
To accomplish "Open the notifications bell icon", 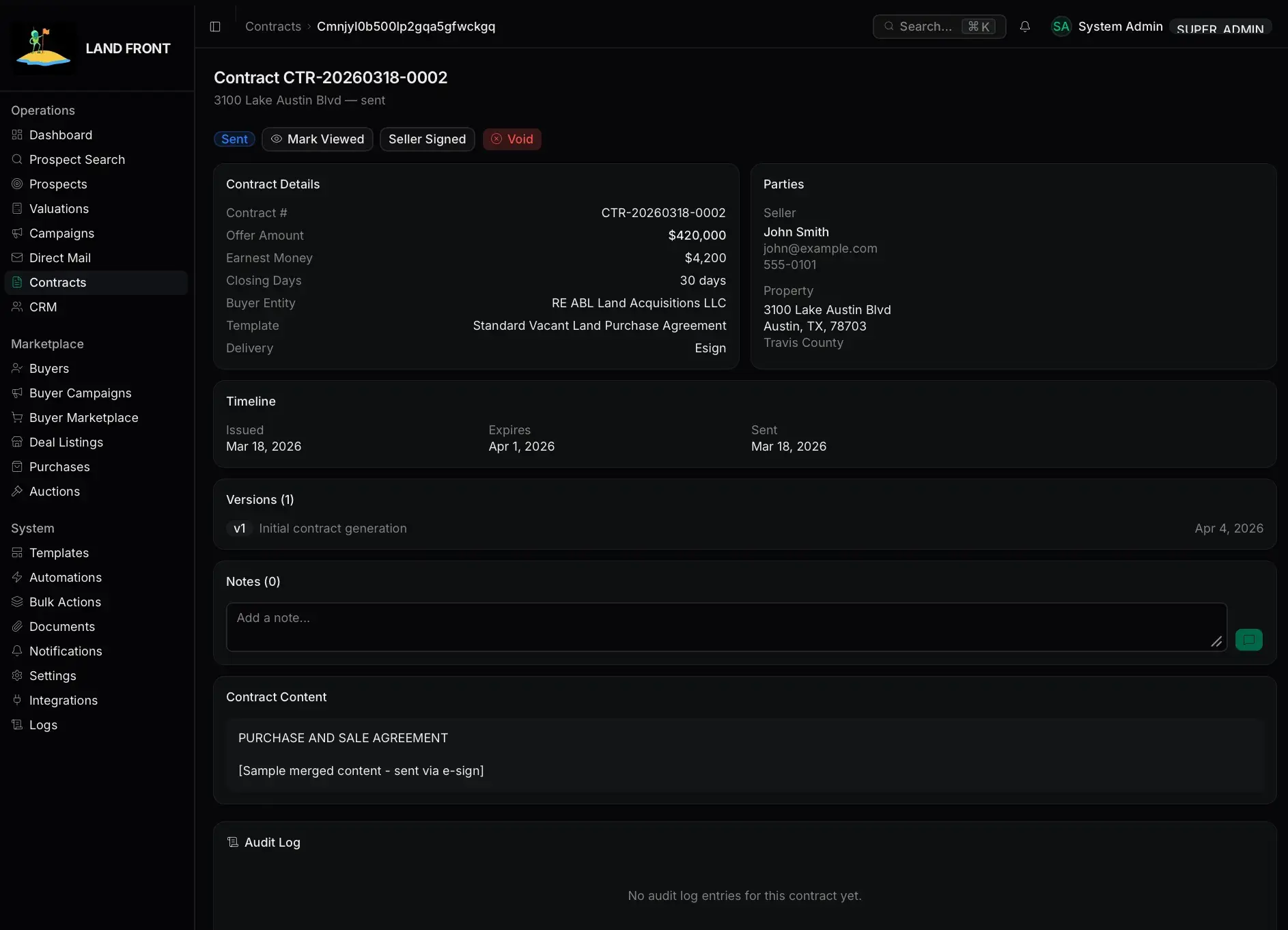I will click(x=1025, y=27).
